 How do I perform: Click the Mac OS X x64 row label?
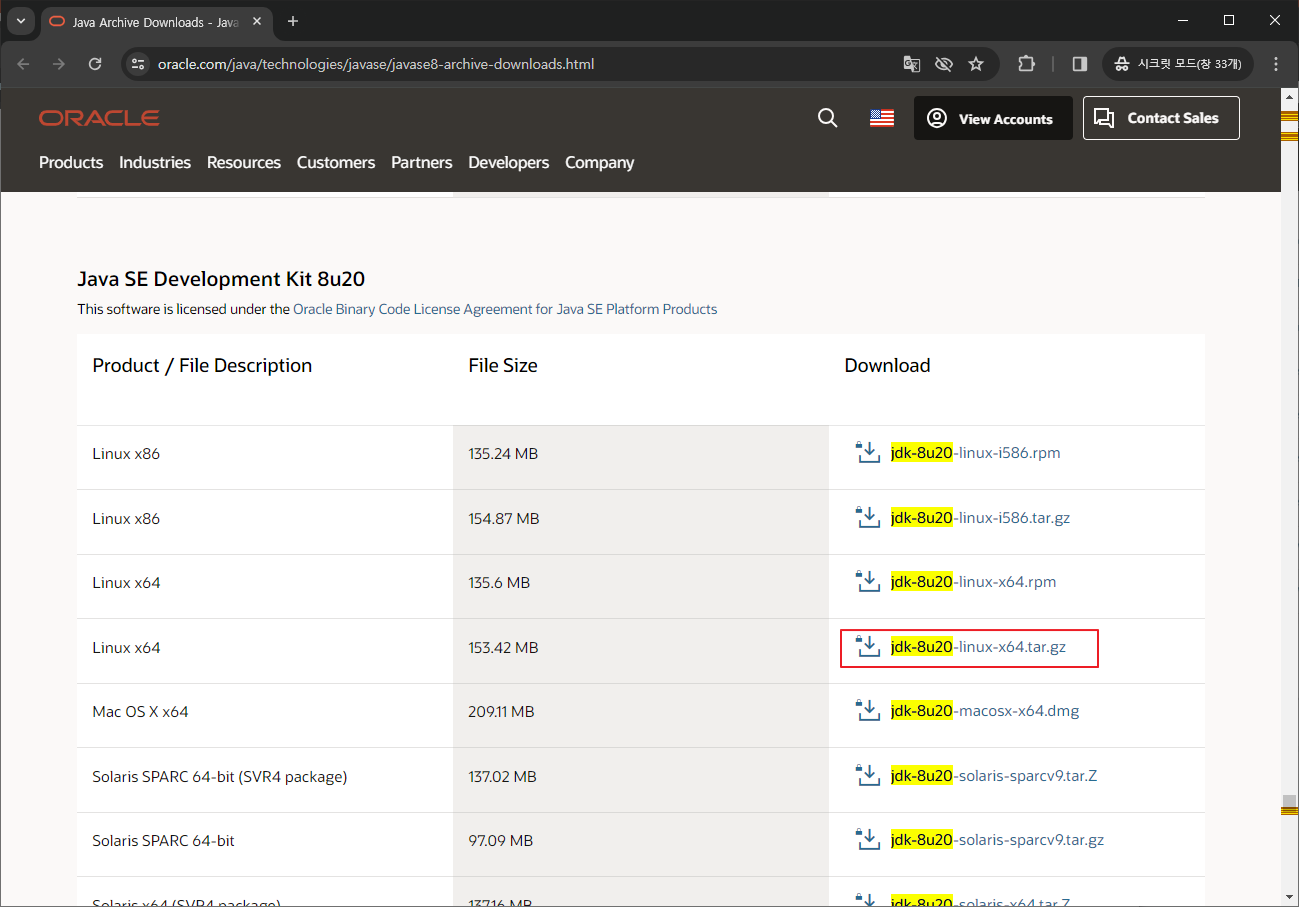click(x=140, y=712)
